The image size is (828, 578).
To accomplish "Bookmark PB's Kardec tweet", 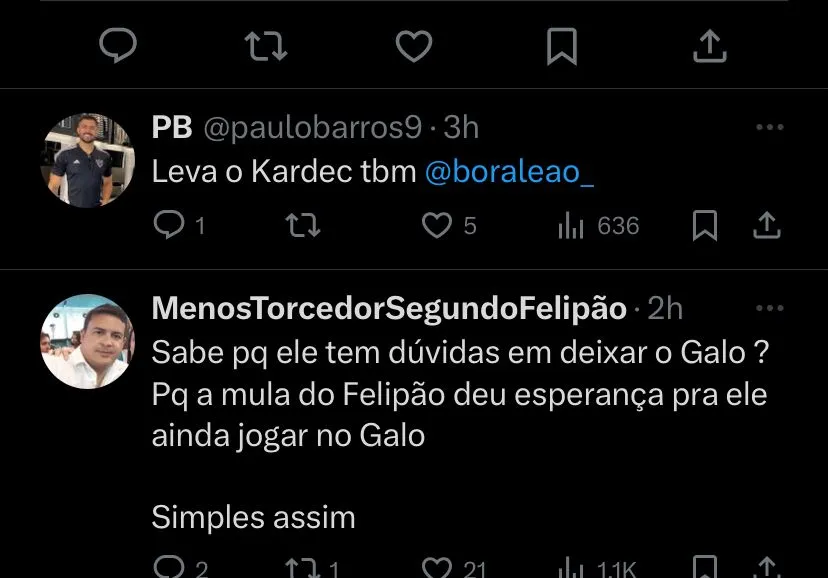I will pyautogui.click(x=705, y=226).
